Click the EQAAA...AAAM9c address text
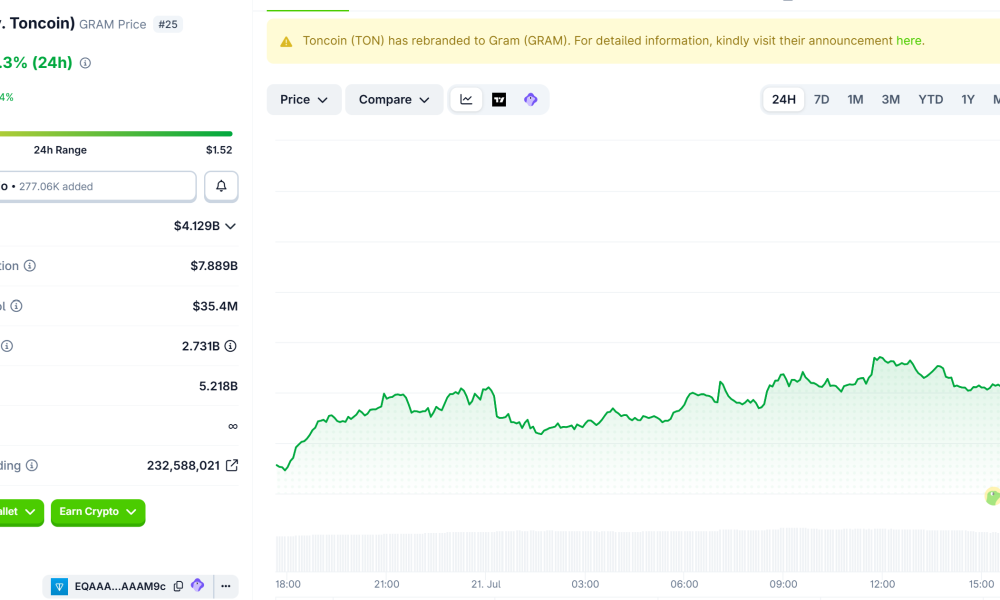 120,587
